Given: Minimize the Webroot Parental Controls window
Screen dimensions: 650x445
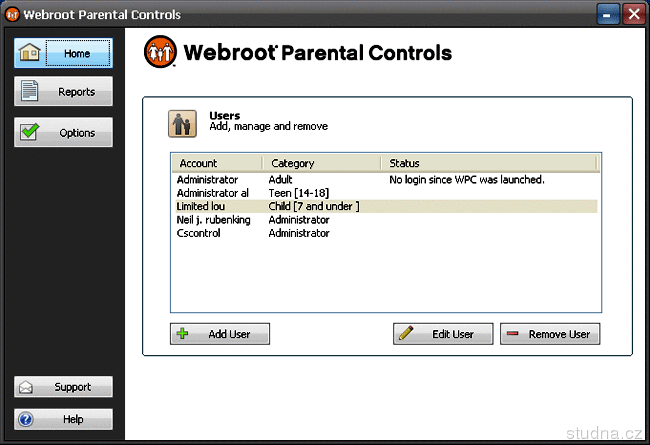Looking at the screenshot, I should (608, 14).
